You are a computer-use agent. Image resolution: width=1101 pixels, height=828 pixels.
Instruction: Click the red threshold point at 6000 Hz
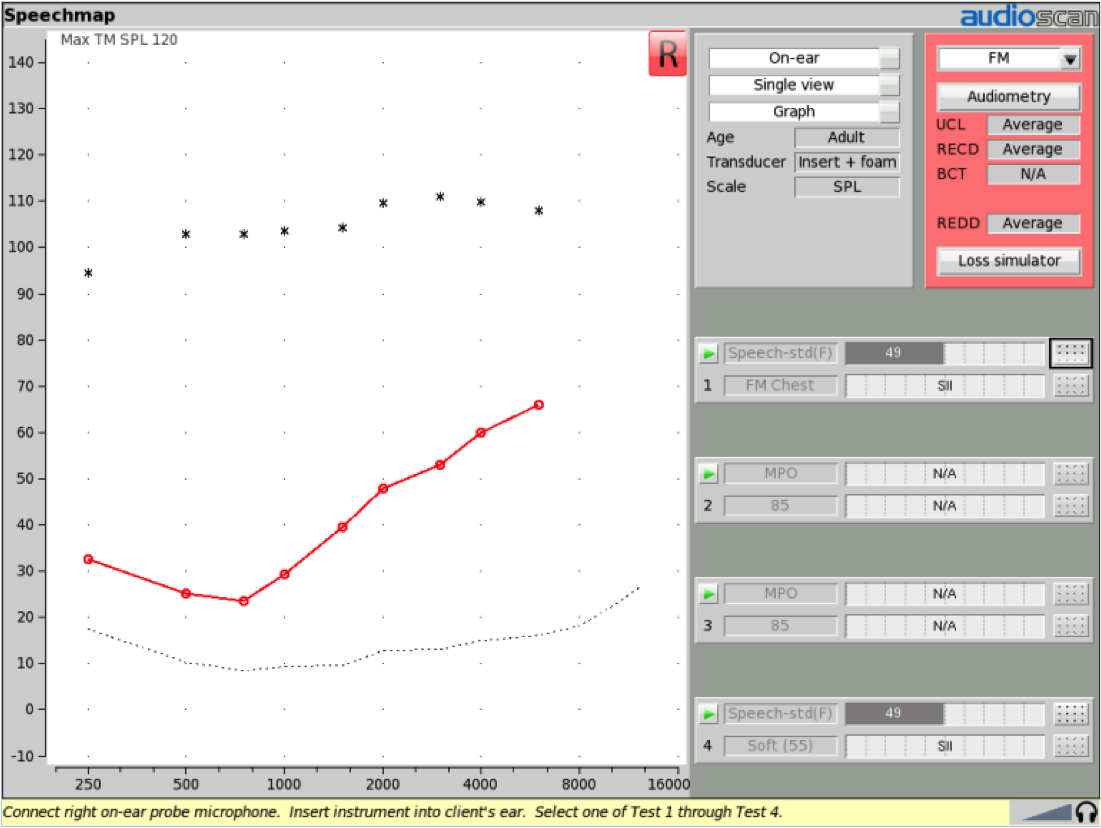539,405
